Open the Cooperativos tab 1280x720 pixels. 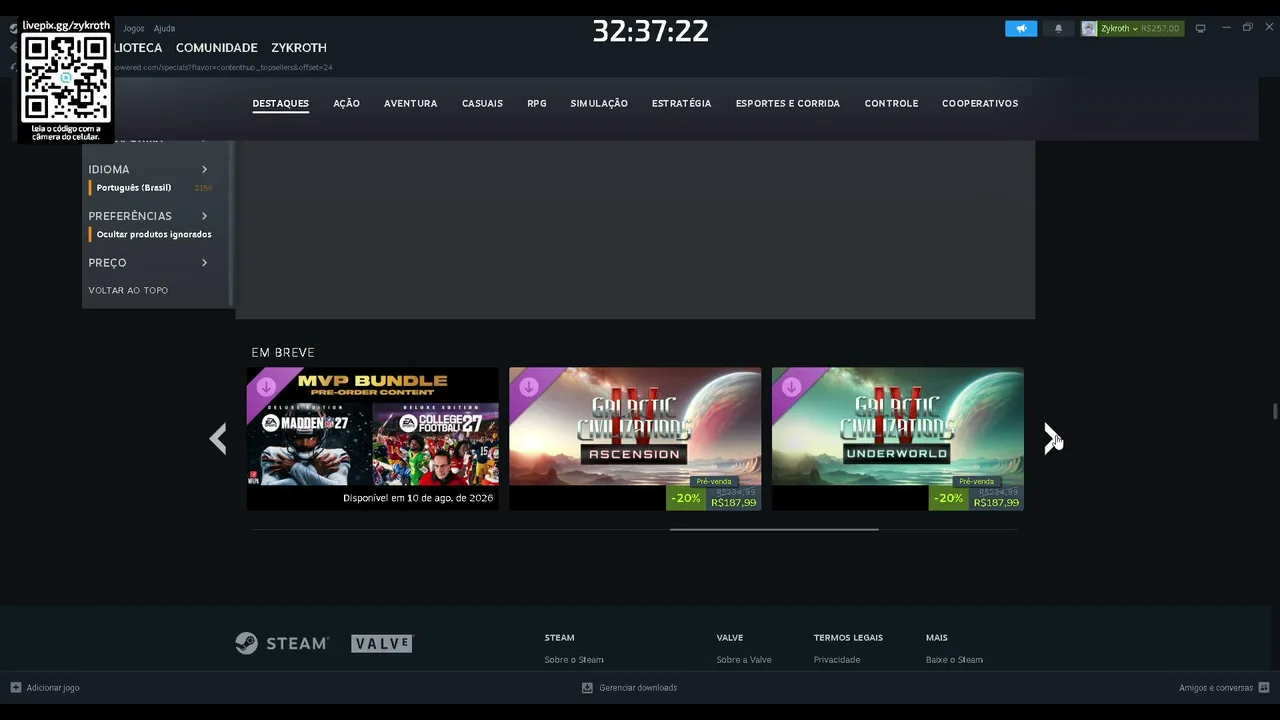(x=980, y=104)
